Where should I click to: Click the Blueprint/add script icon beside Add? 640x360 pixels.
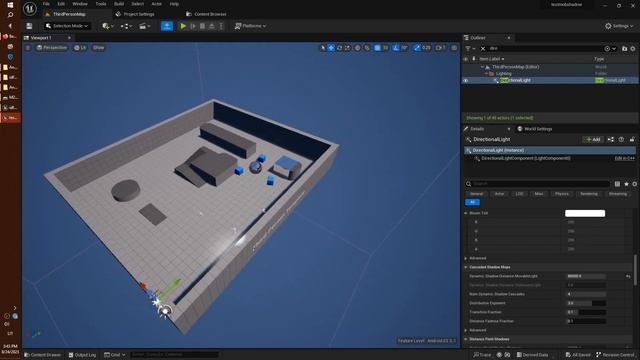611,140
